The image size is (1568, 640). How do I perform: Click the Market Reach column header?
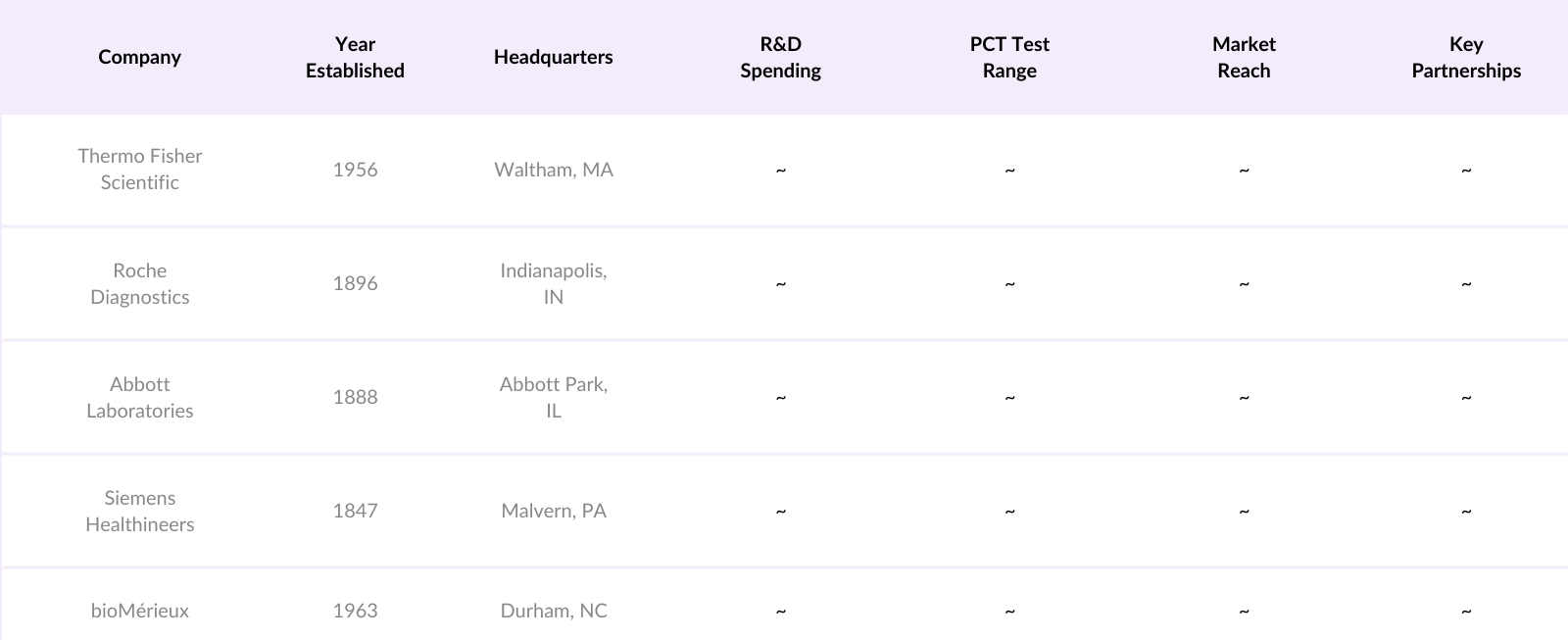(x=1244, y=57)
